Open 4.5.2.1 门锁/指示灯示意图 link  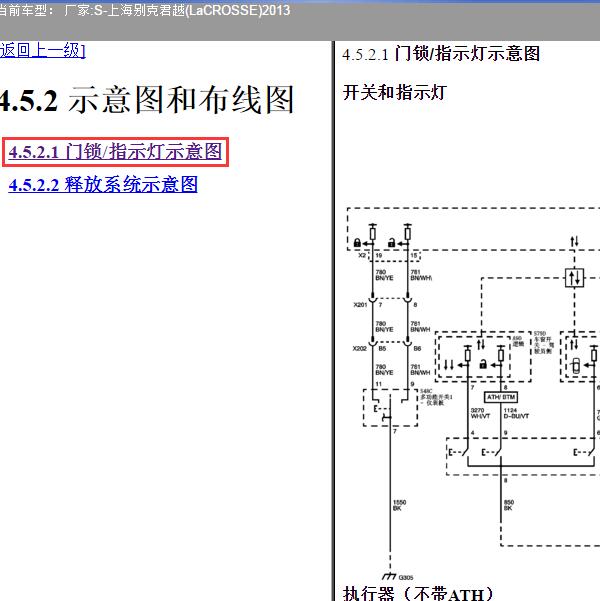(115, 152)
